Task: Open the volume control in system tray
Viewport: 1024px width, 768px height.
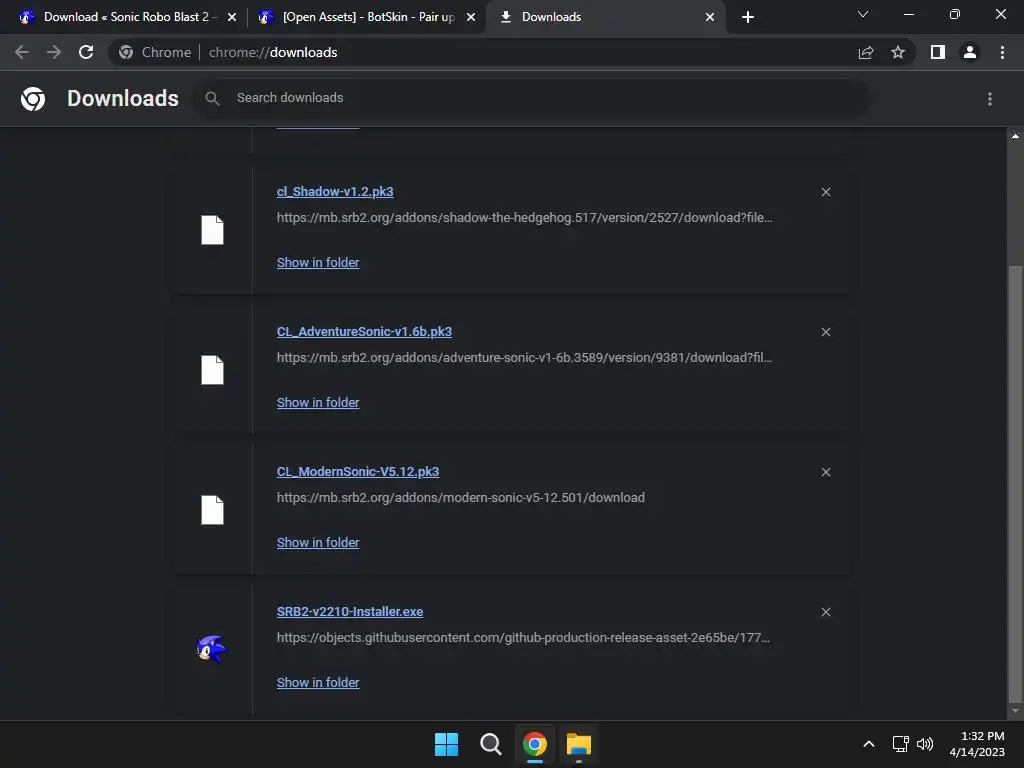Action: 925,744
